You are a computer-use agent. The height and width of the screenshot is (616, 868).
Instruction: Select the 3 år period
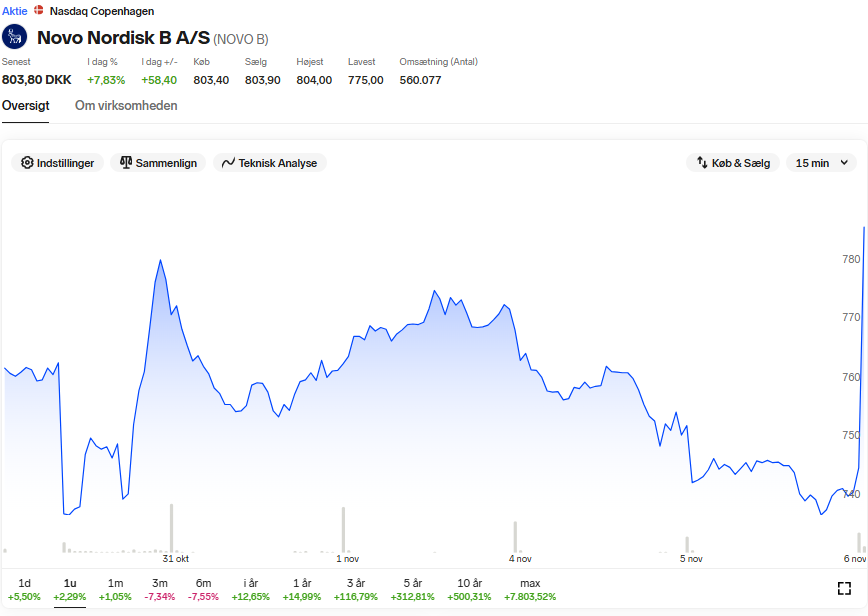355,589
